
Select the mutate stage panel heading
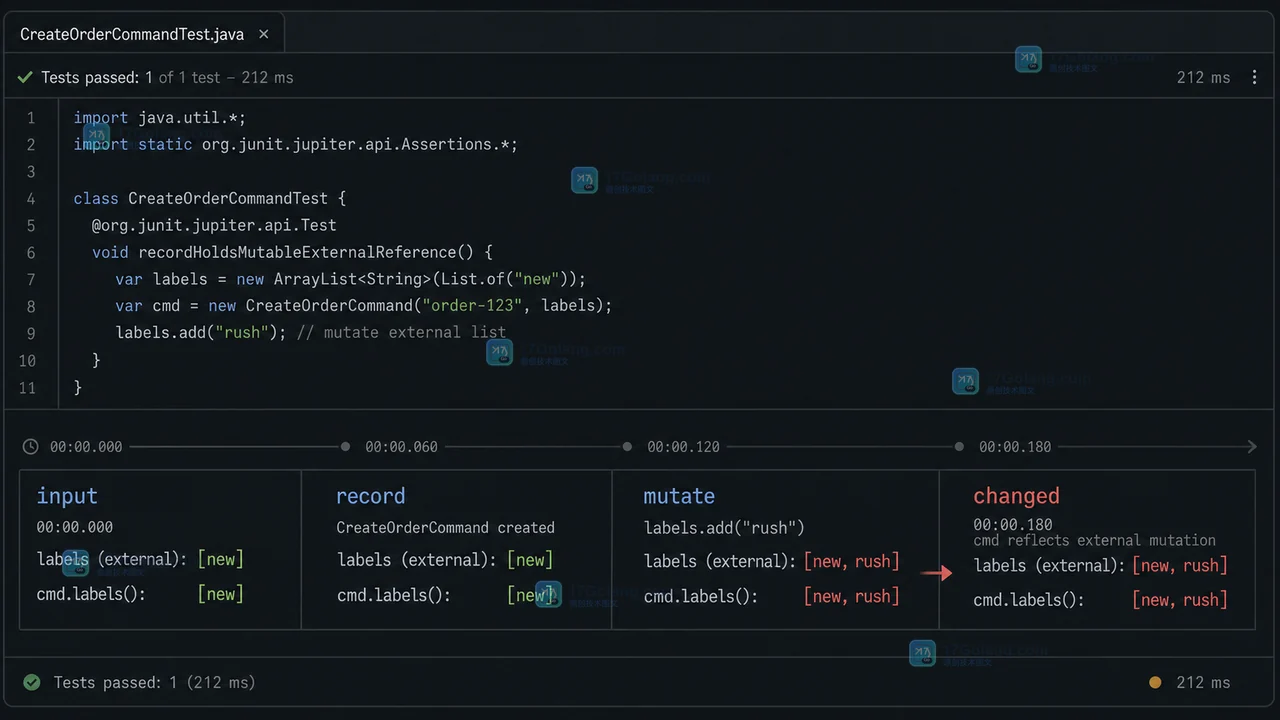coord(679,496)
